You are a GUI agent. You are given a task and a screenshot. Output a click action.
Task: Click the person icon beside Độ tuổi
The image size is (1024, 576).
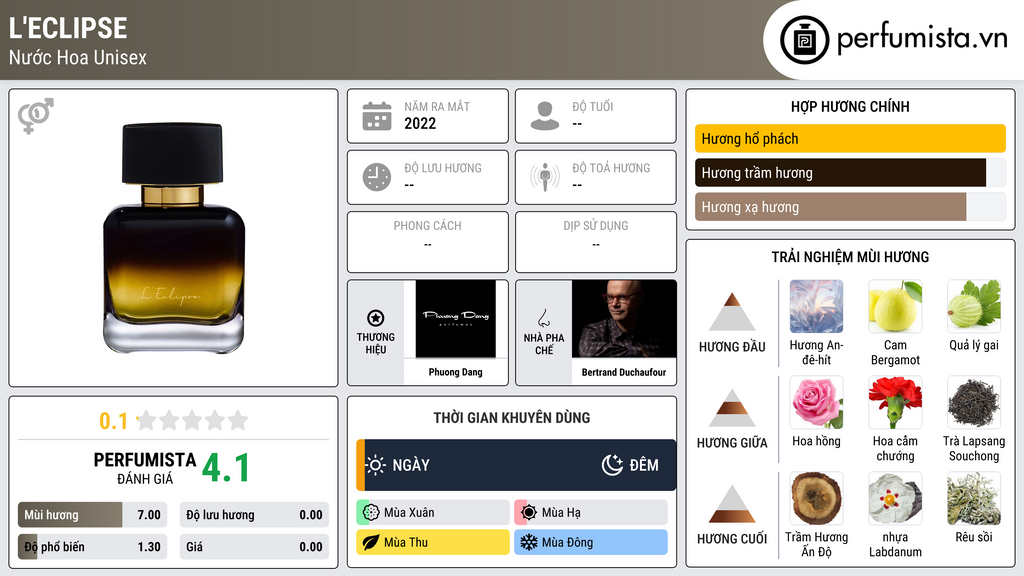click(x=545, y=116)
